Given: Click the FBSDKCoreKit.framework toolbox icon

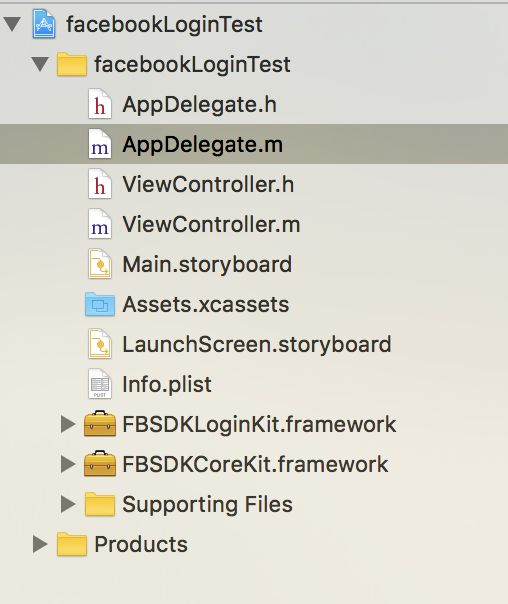Looking at the screenshot, I should pyautogui.click(x=100, y=464).
